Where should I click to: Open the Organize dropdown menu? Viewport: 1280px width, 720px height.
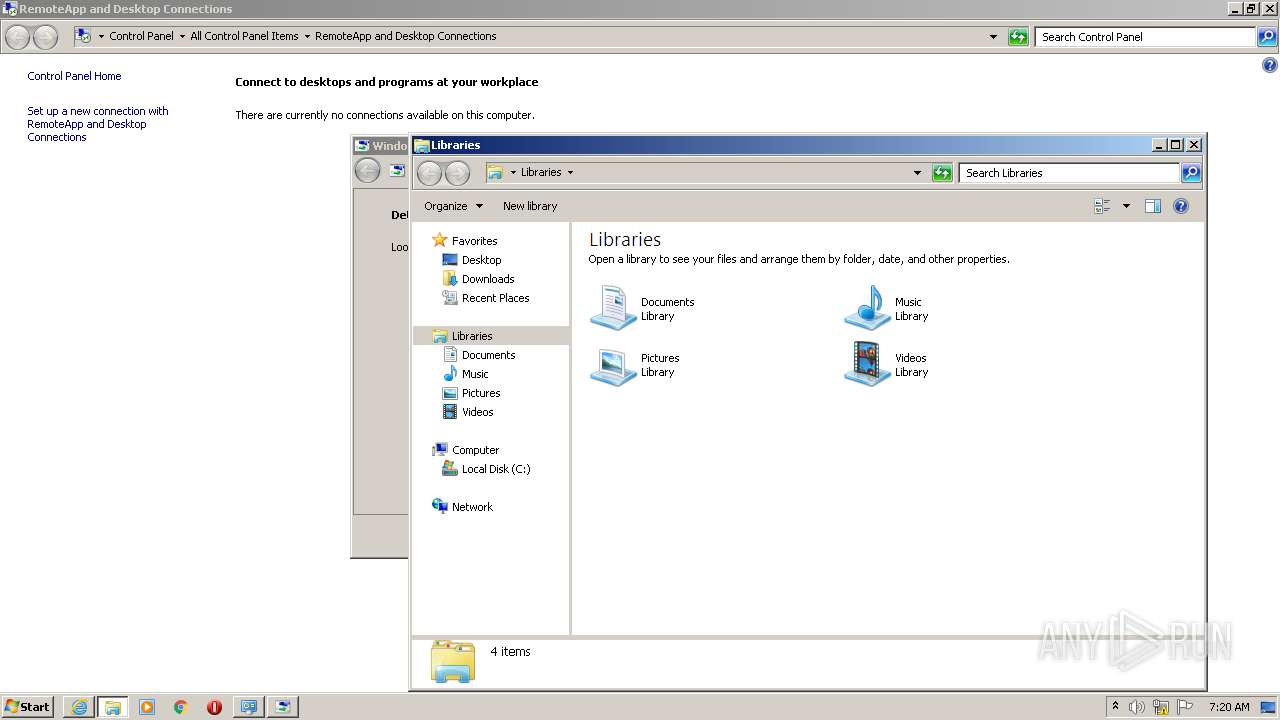click(453, 206)
